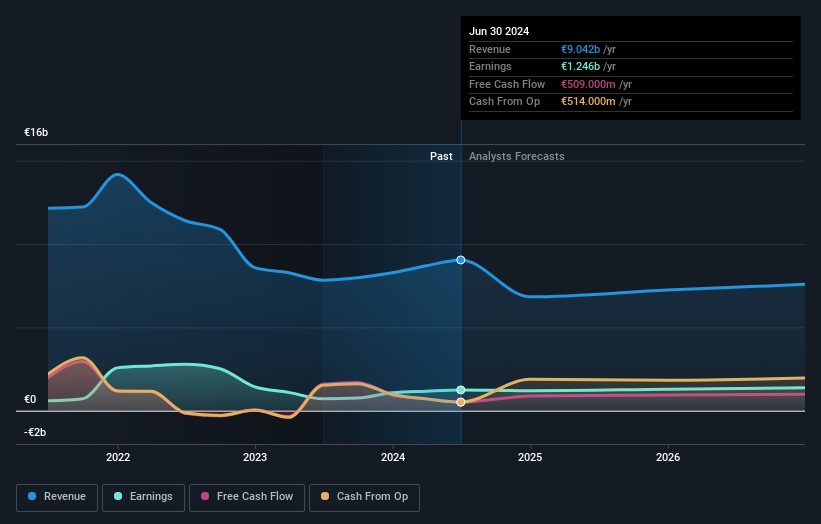Viewport: 821px width, 524px height.
Task: Select the 2022 x-axis label
Action: pos(118,457)
